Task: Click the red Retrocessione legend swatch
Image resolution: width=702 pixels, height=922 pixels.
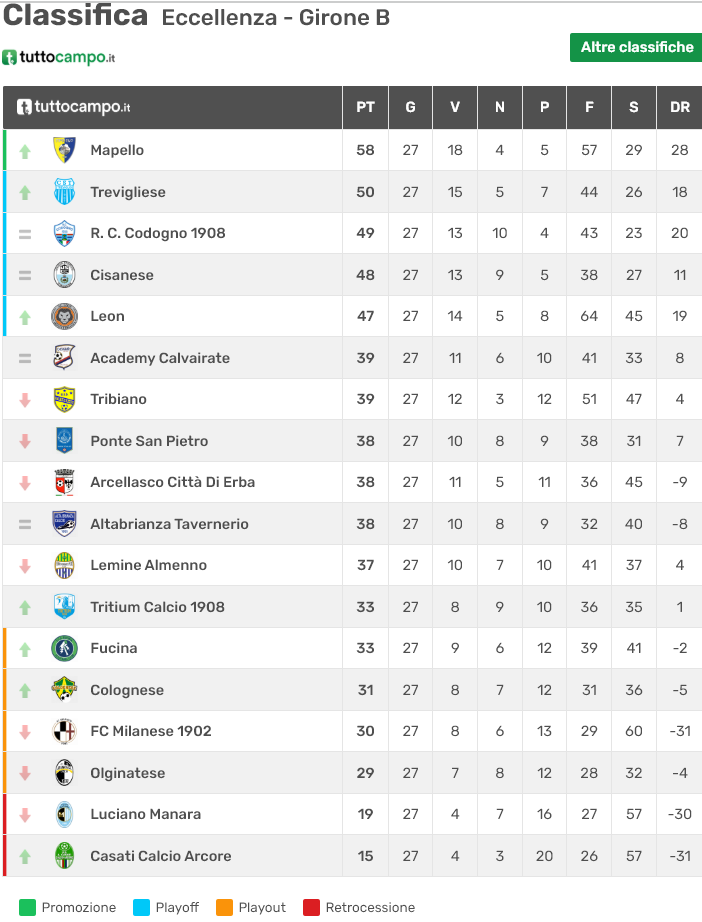Action: tap(311, 908)
